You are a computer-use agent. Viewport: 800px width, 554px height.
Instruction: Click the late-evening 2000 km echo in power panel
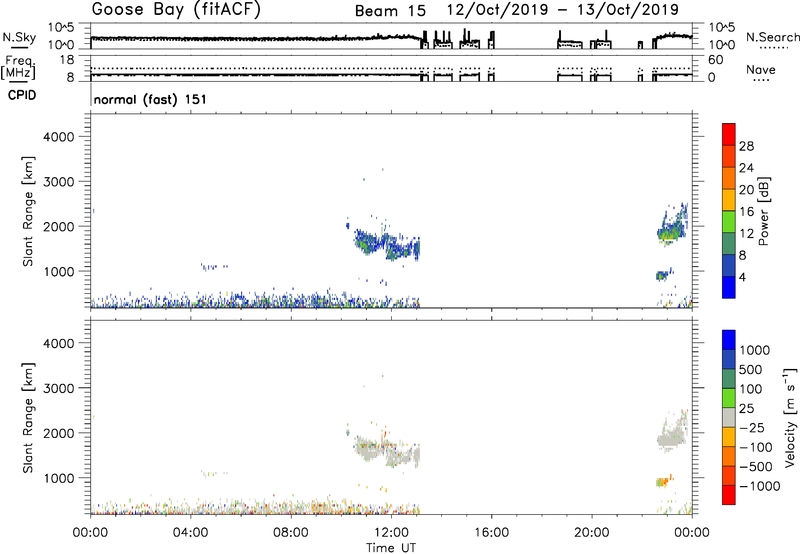[x=672, y=224]
